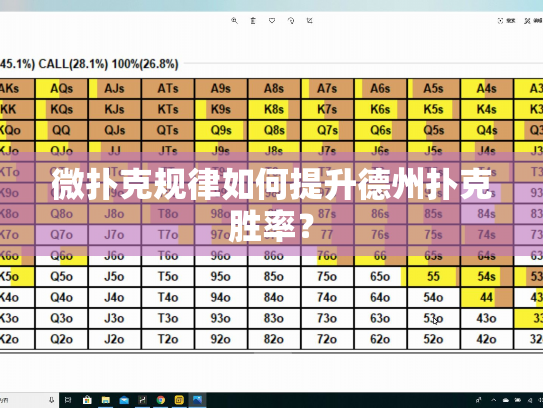Click the focus-frame icon at top right
This screenshot has height=408, width=543.
(500, 21)
